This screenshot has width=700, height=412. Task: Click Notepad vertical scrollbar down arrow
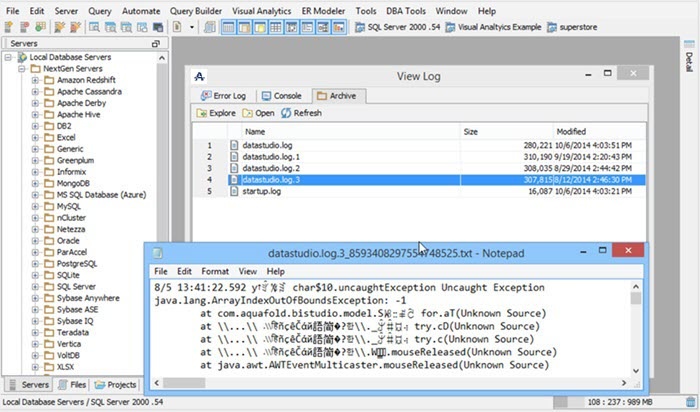[x=636, y=370]
